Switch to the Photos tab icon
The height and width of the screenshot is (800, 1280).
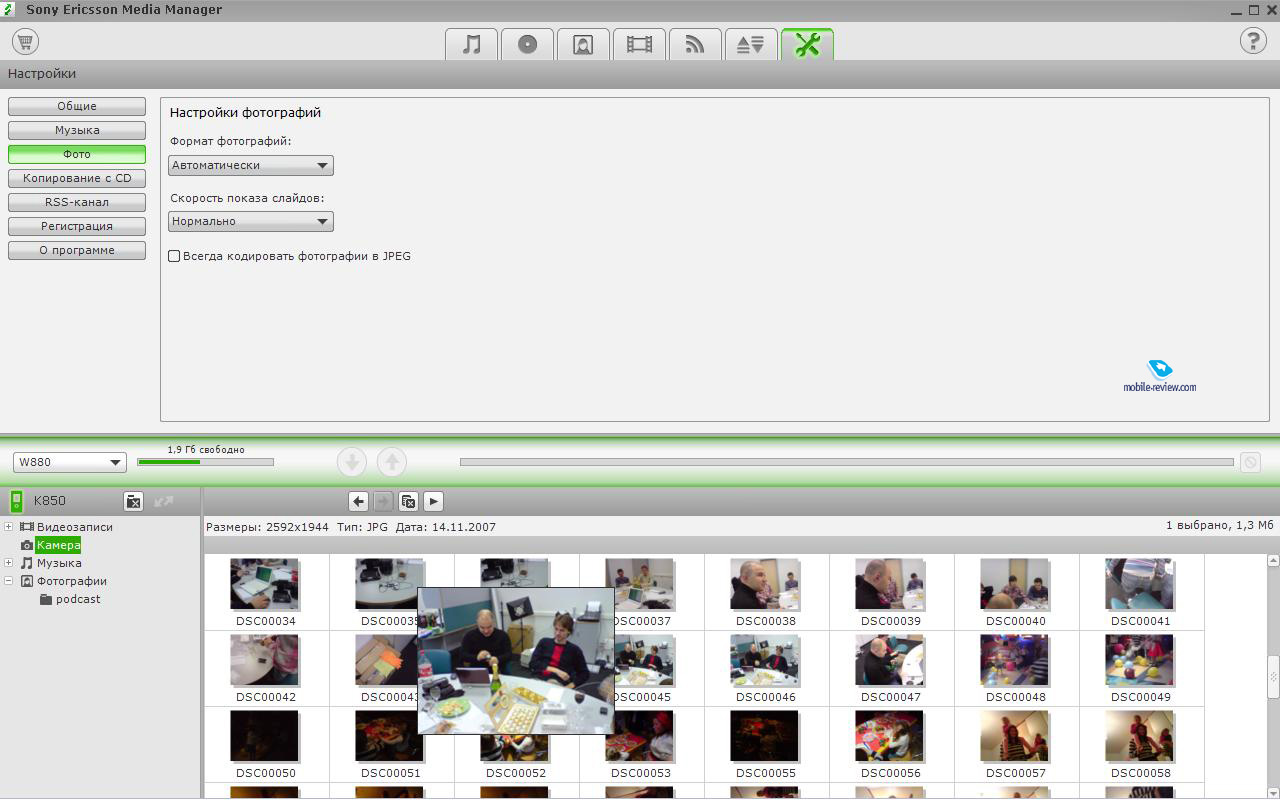click(x=584, y=44)
